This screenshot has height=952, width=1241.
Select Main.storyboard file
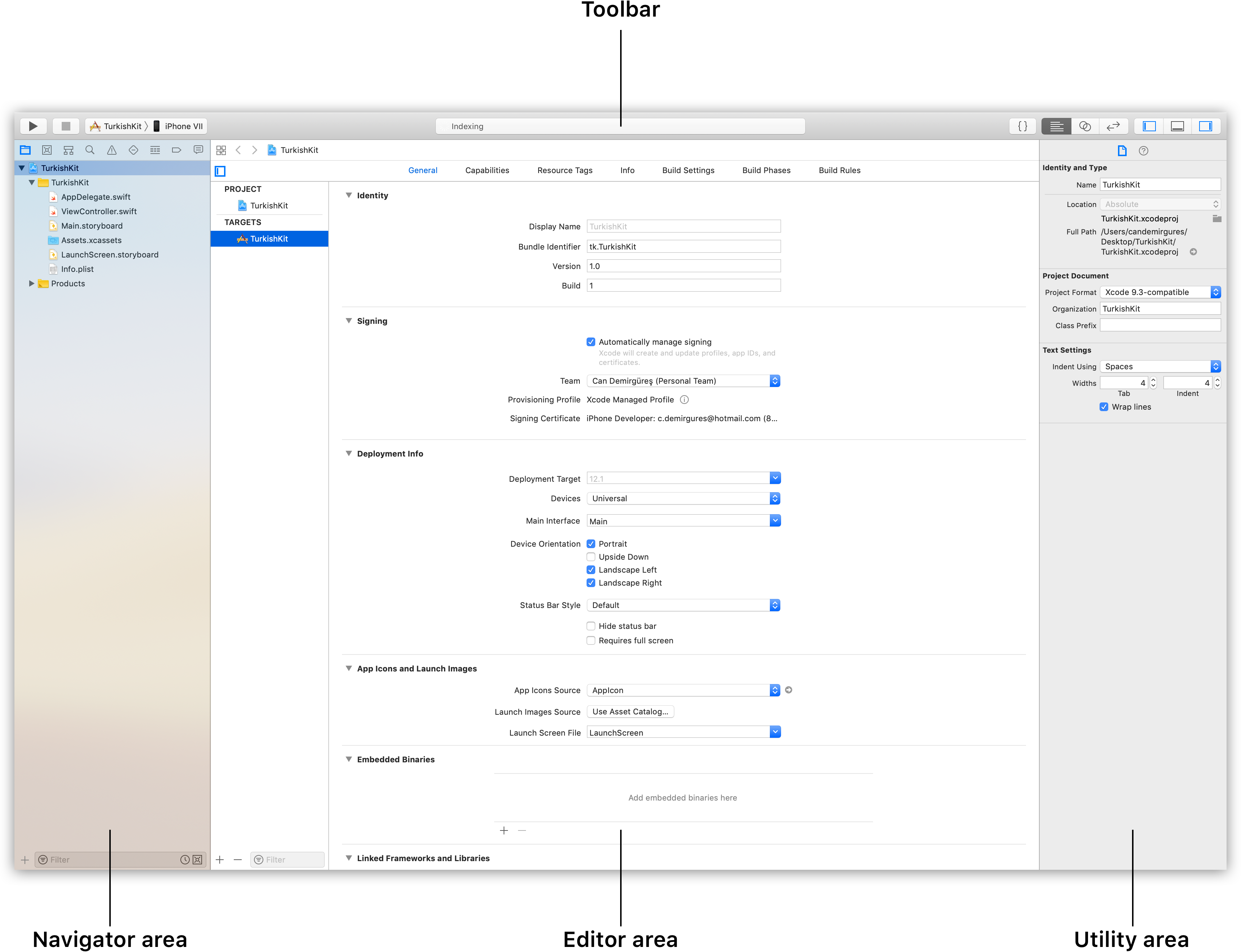click(92, 226)
